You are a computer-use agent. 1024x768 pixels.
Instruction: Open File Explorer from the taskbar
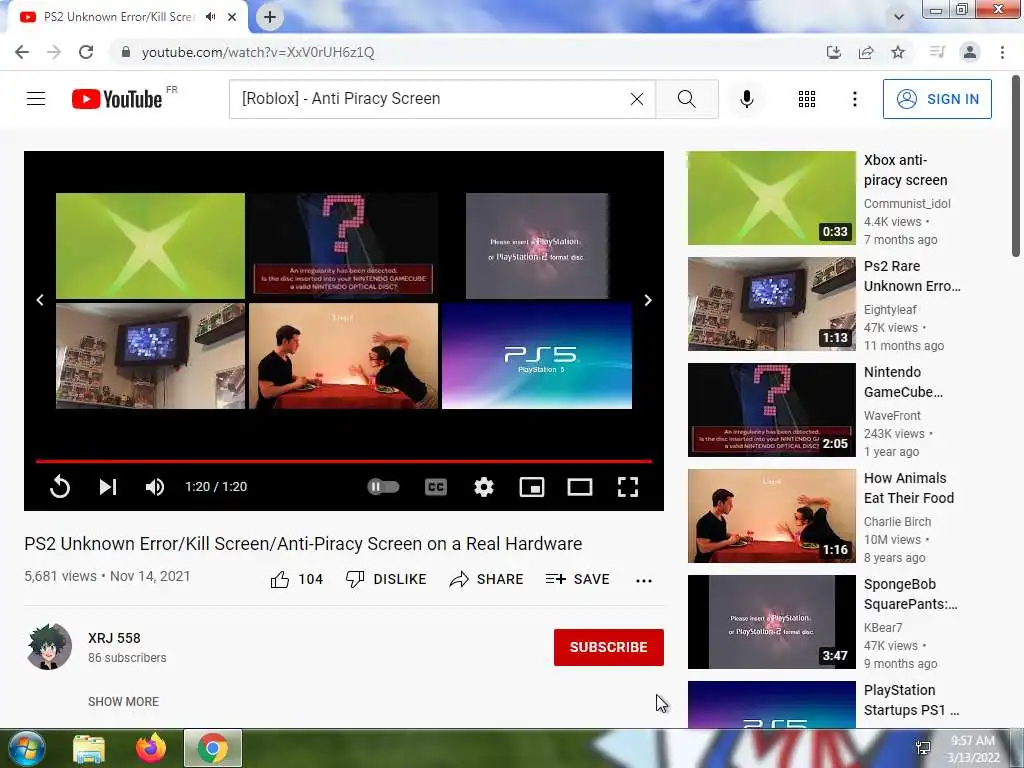(x=89, y=748)
